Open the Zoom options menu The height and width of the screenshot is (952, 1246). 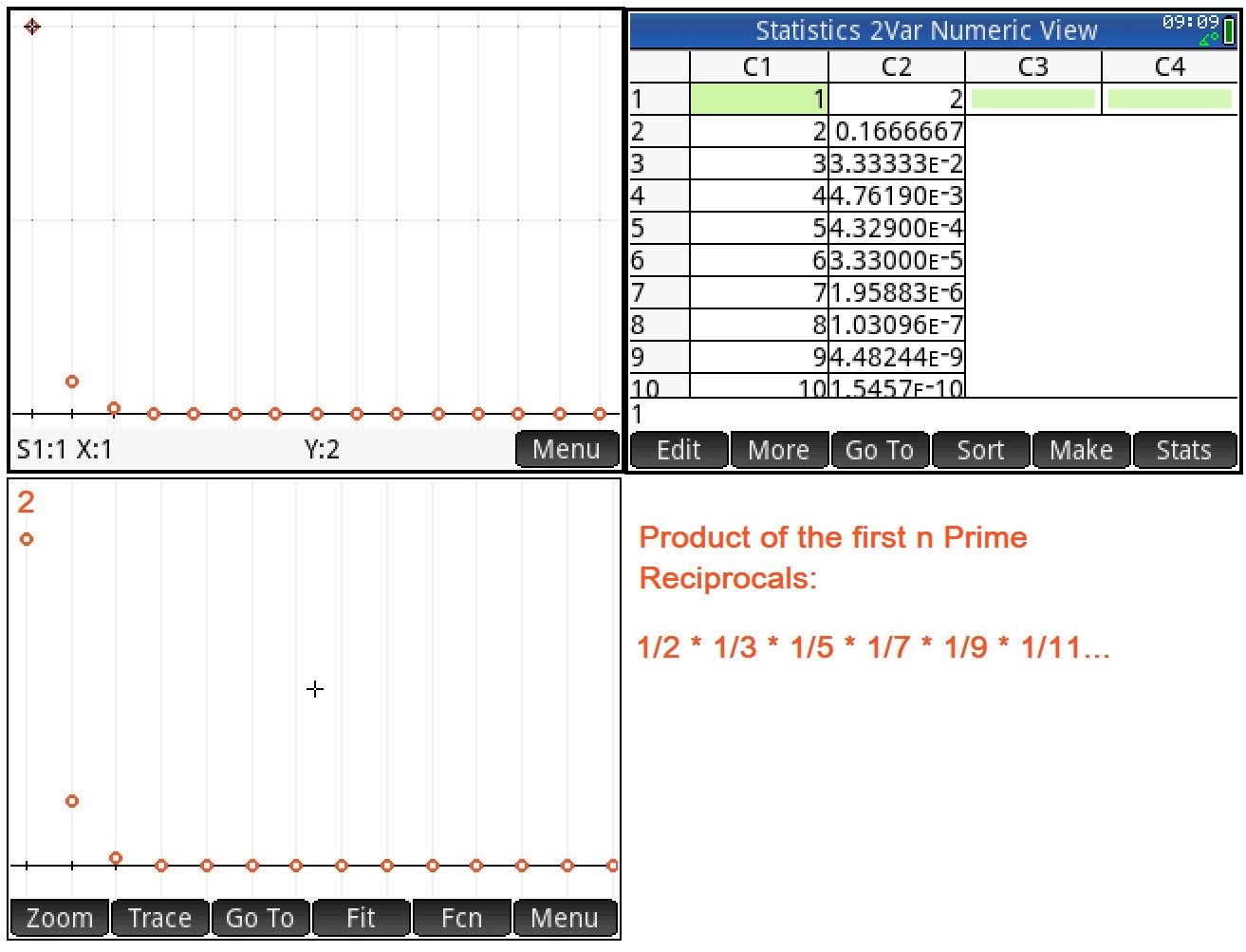(59, 917)
